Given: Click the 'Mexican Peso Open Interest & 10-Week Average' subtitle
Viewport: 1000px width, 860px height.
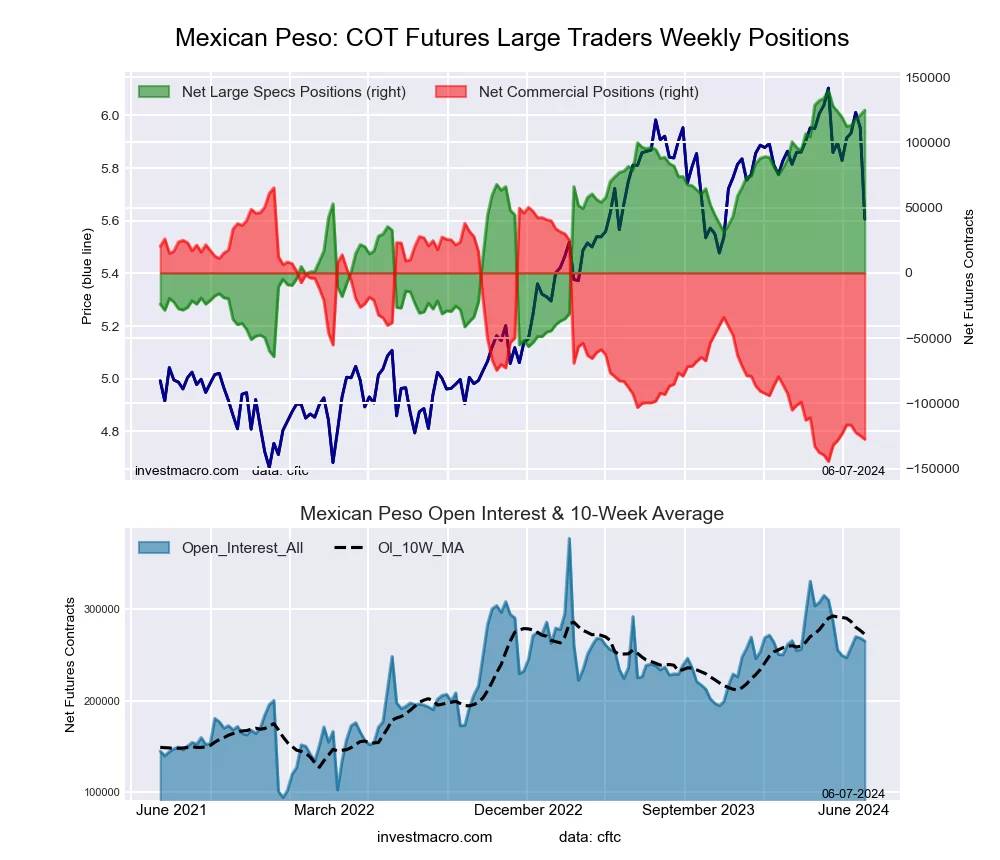Looking at the screenshot, I should [512, 514].
